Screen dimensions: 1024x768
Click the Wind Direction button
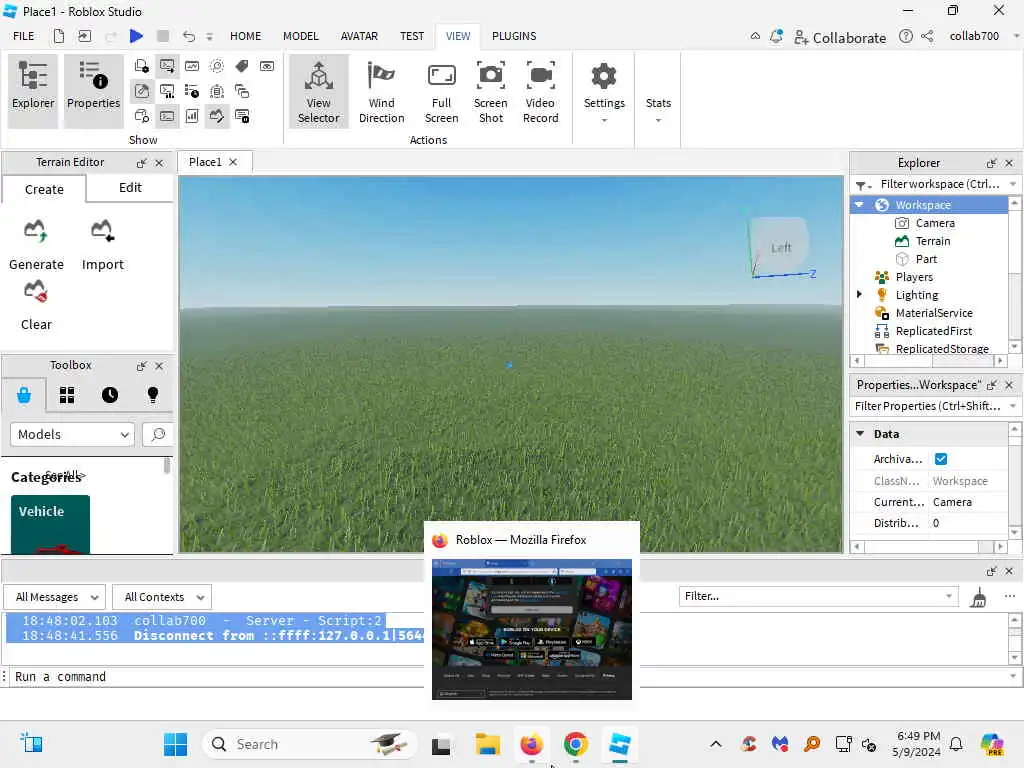(381, 91)
